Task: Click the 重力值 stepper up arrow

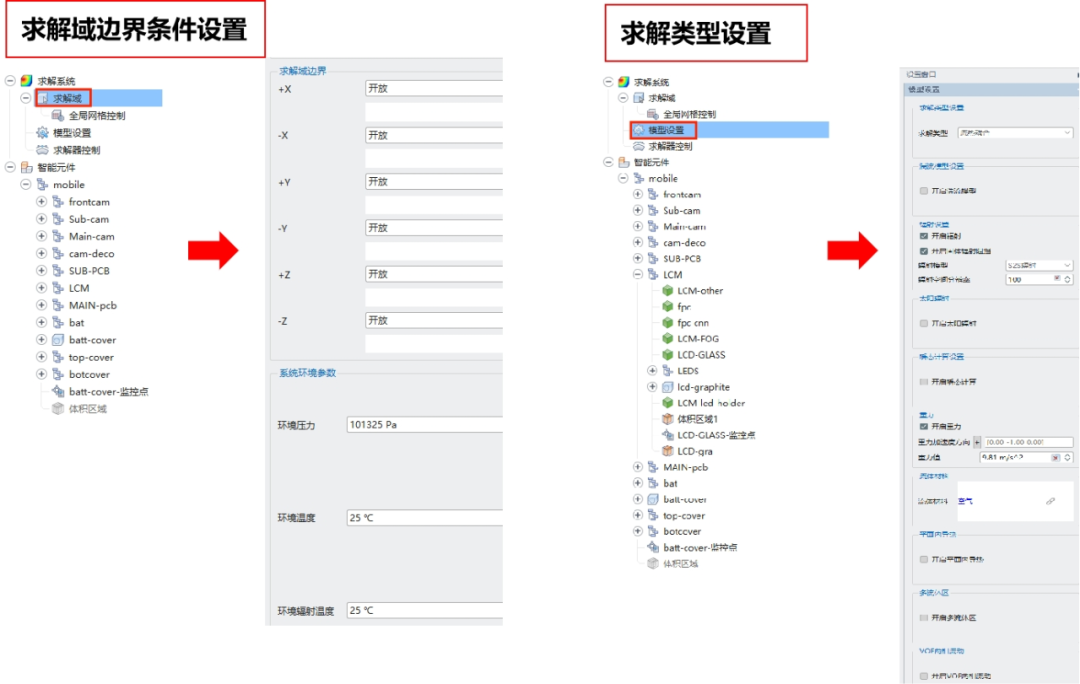Action: (x=1067, y=453)
